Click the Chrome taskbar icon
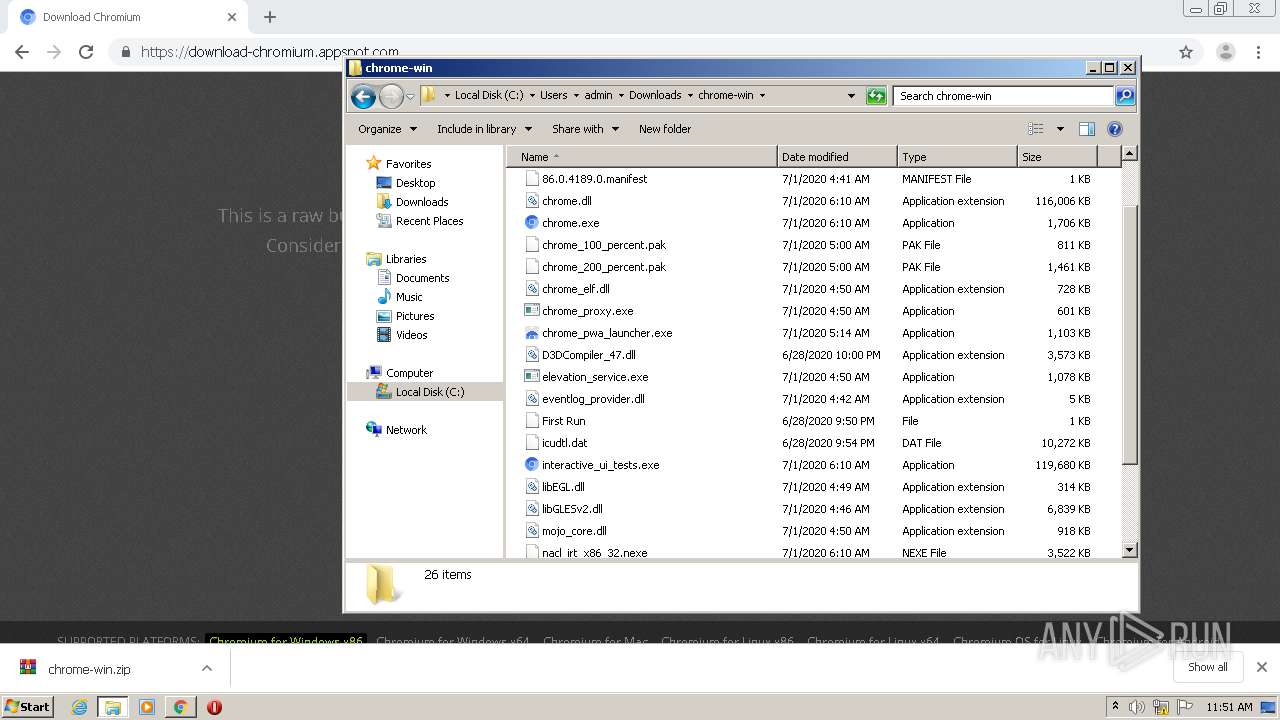This screenshot has width=1280, height=720. (180, 707)
